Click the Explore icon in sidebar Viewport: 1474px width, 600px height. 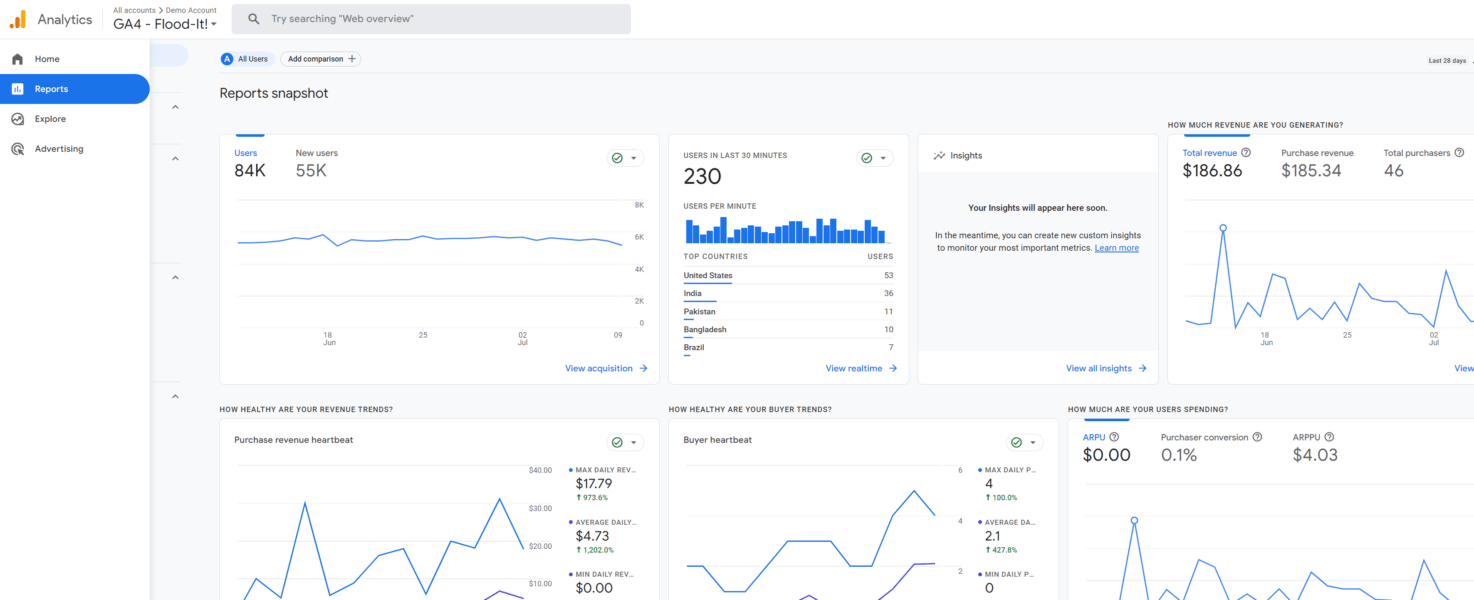click(17, 119)
